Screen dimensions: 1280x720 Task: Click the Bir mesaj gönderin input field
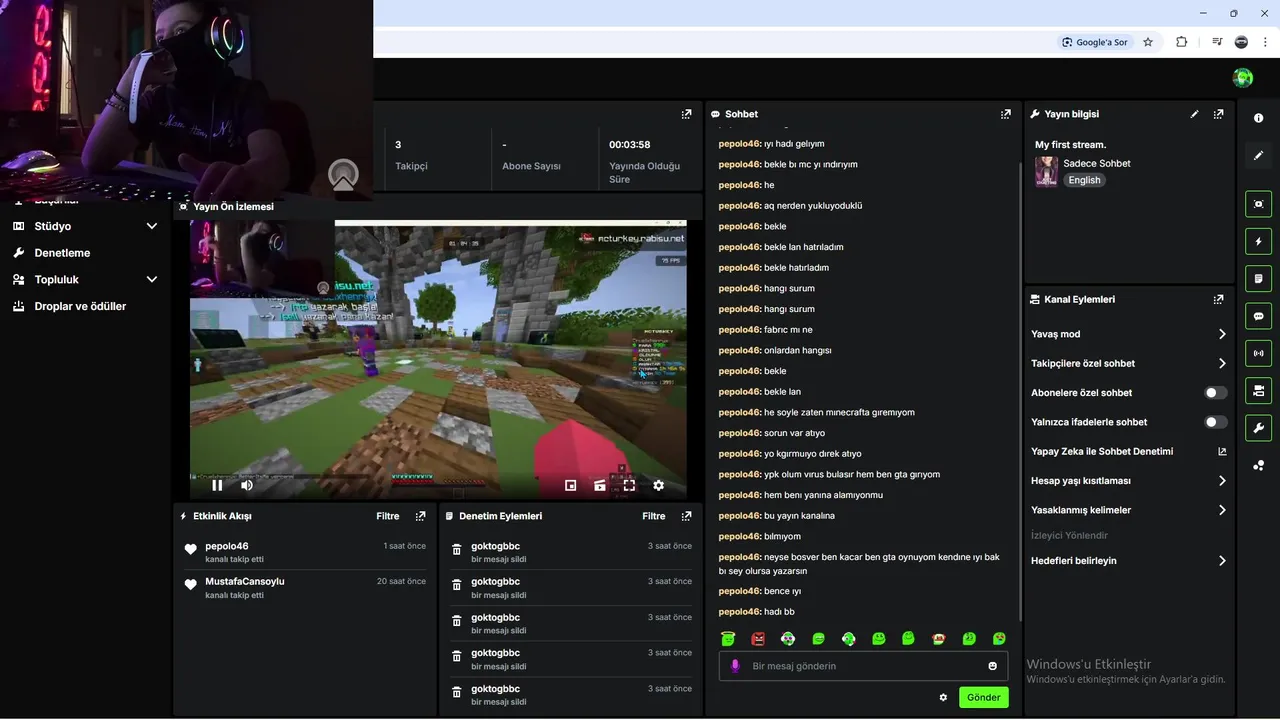tap(863, 666)
